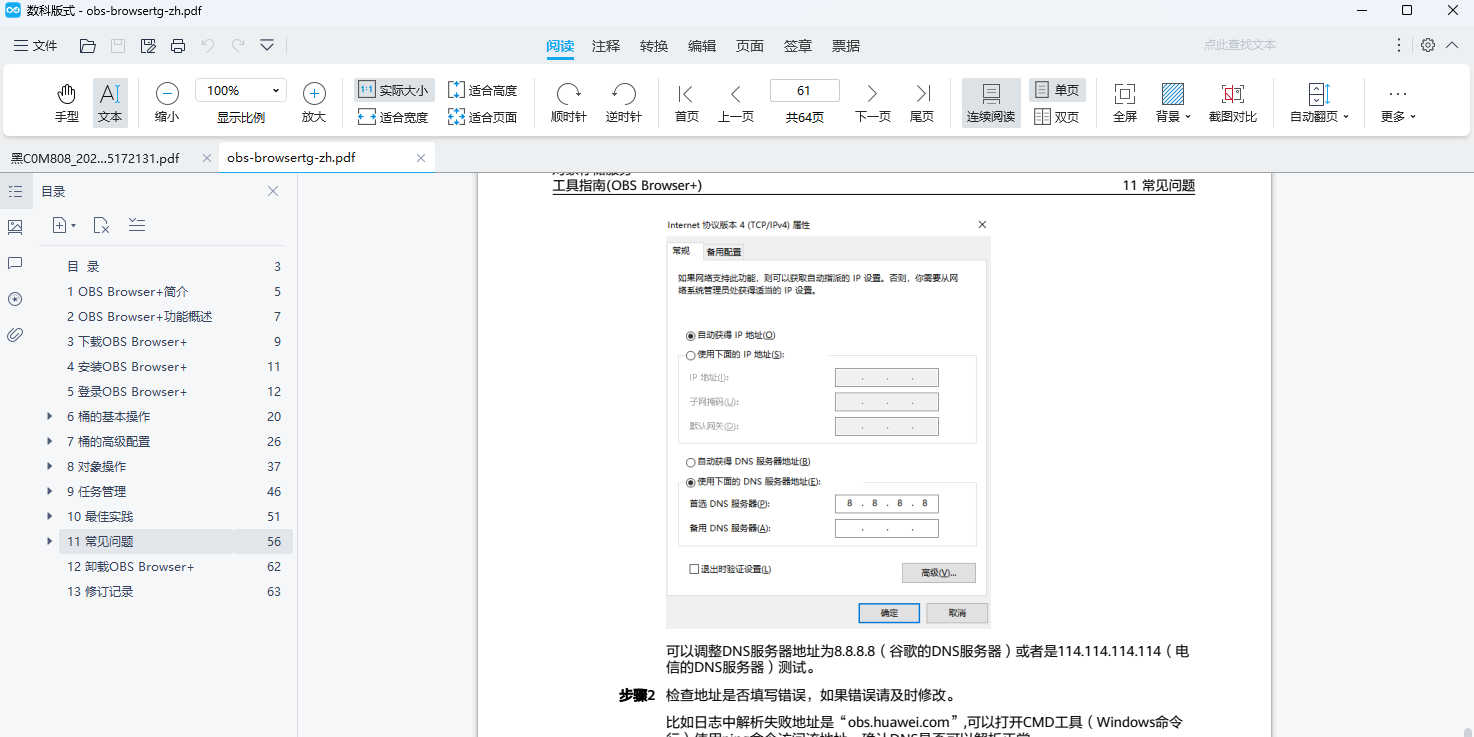Open attachments paperclip sidebar icon
The height and width of the screenshot is (737, 1474).
point(15,335)
